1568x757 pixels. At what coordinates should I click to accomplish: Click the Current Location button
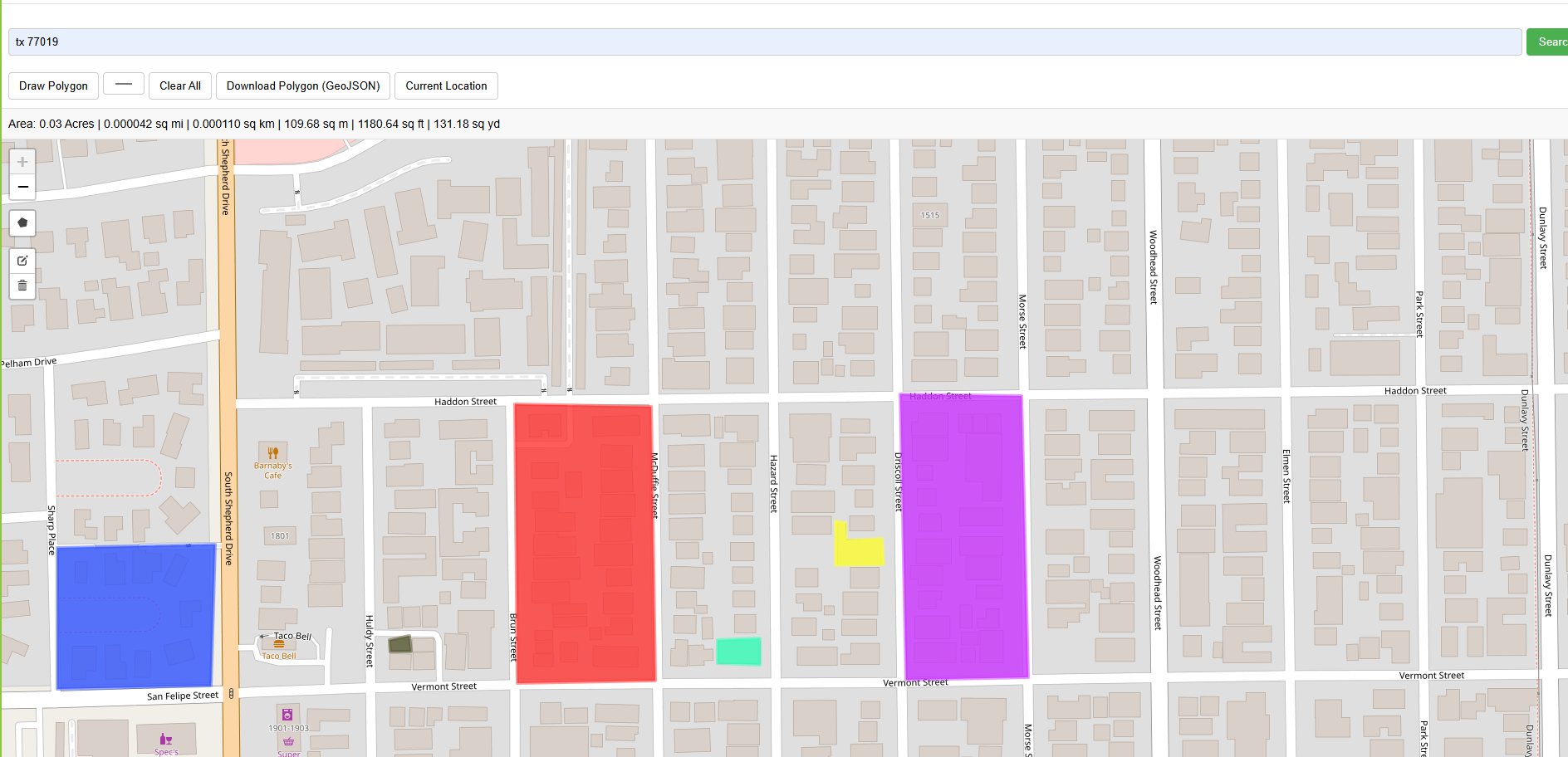click(446, 85)
